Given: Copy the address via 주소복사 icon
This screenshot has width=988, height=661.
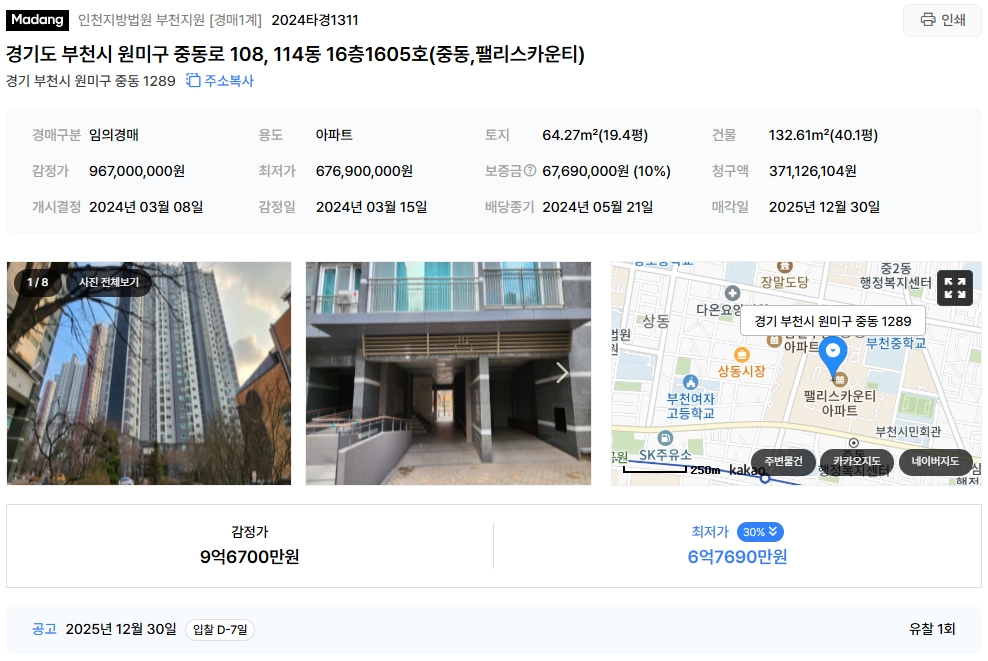Looking at the screenshot, I should coord(220,81).
